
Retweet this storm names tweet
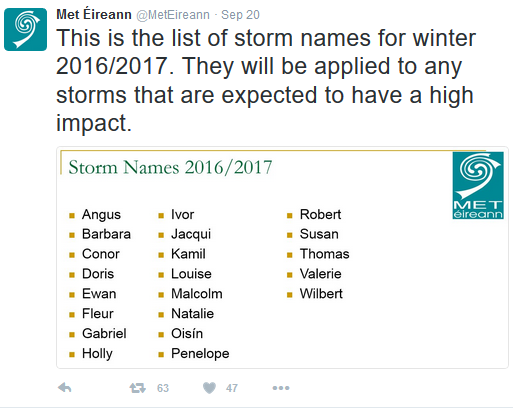[138, 388]
